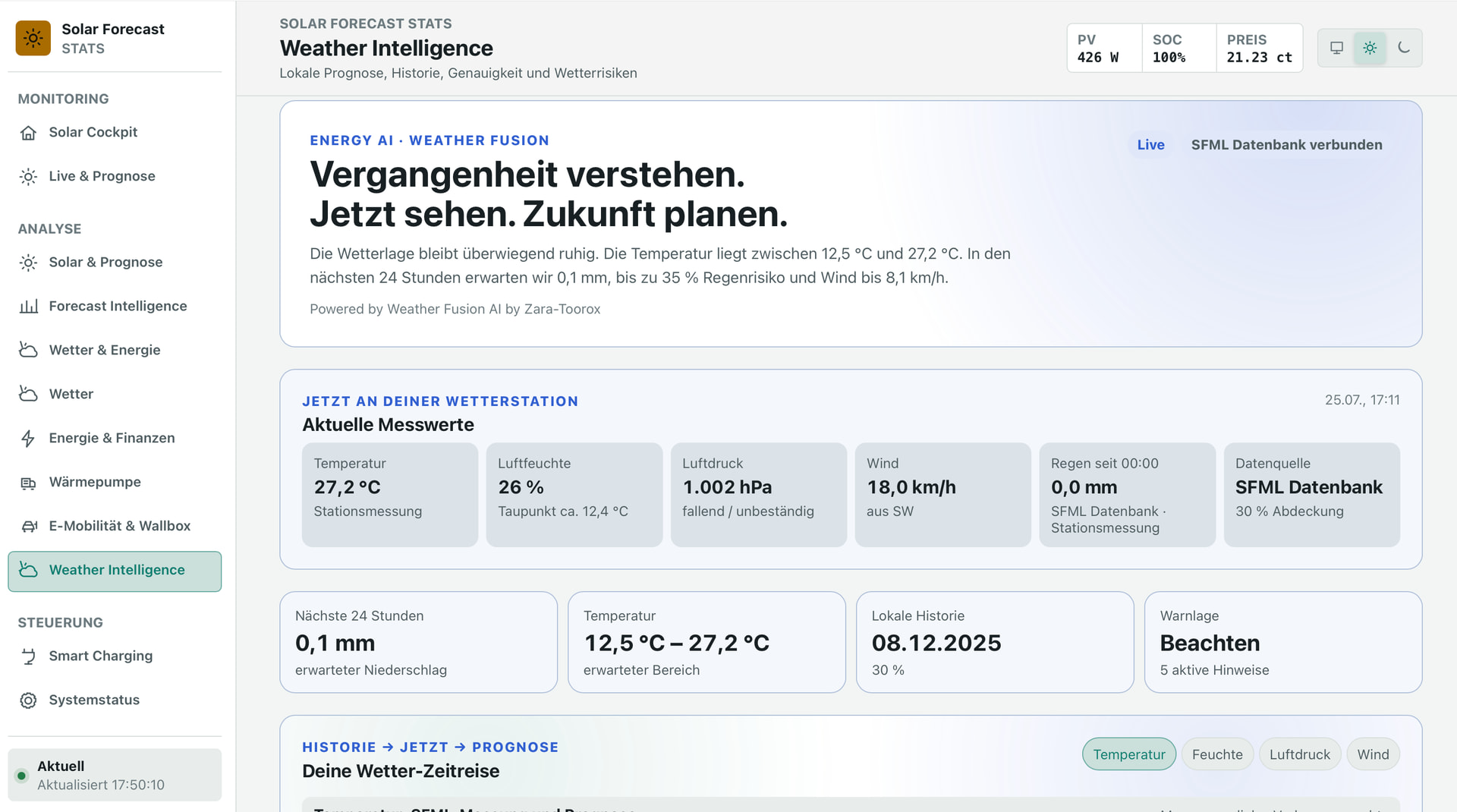Open E-Mobilität & Wallbox page
The height and width of the screenshot is (812, 1457).
(x=115, y=527)
